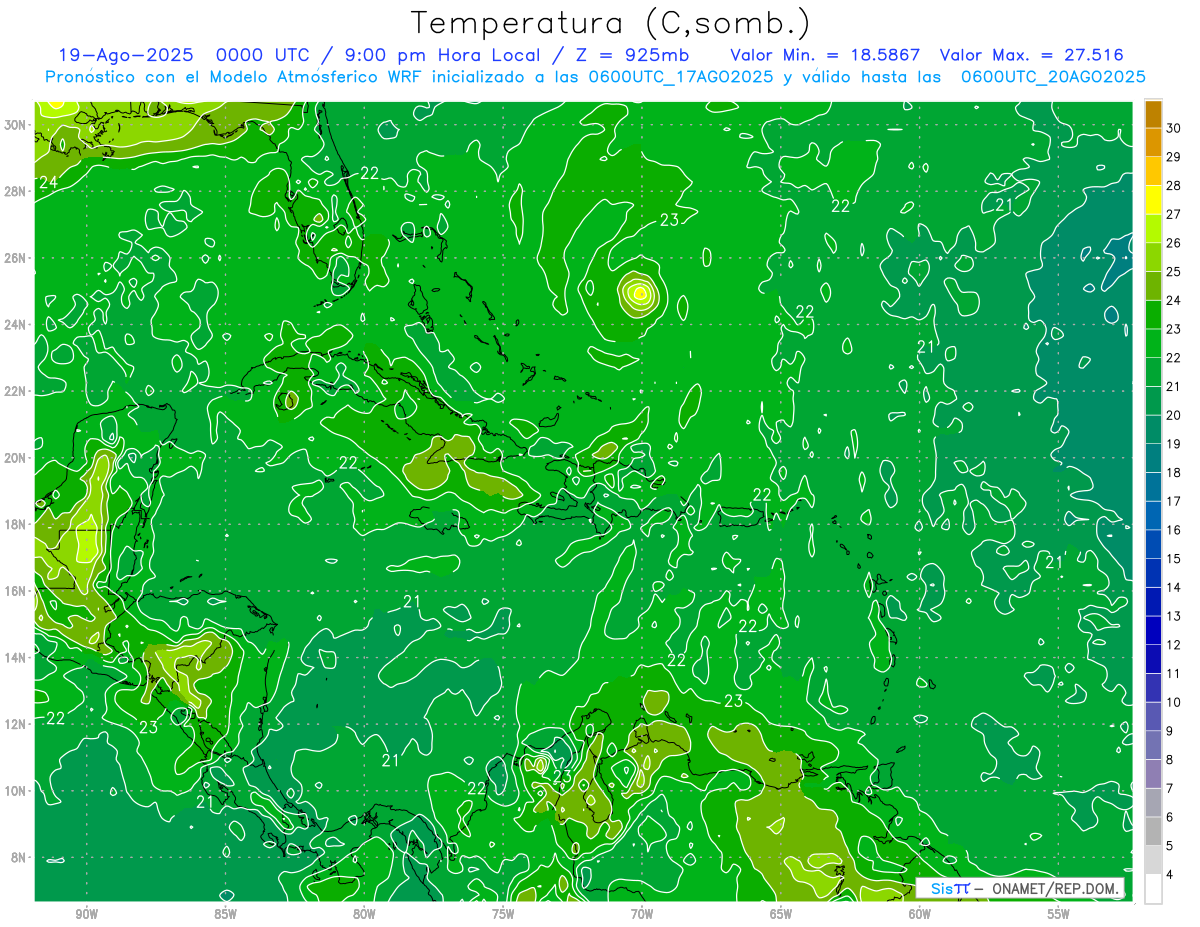Click the 85W longitude axis label

(225, 914)
